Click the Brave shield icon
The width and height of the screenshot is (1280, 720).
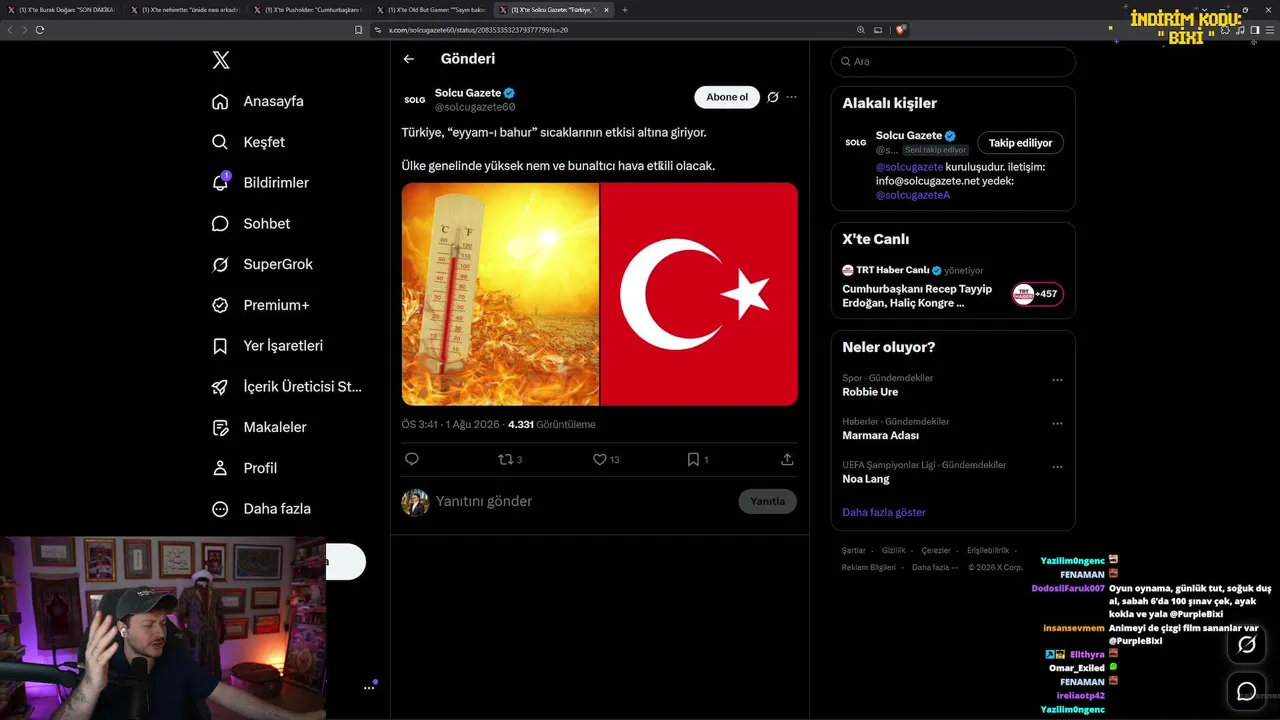coord(901,30)
